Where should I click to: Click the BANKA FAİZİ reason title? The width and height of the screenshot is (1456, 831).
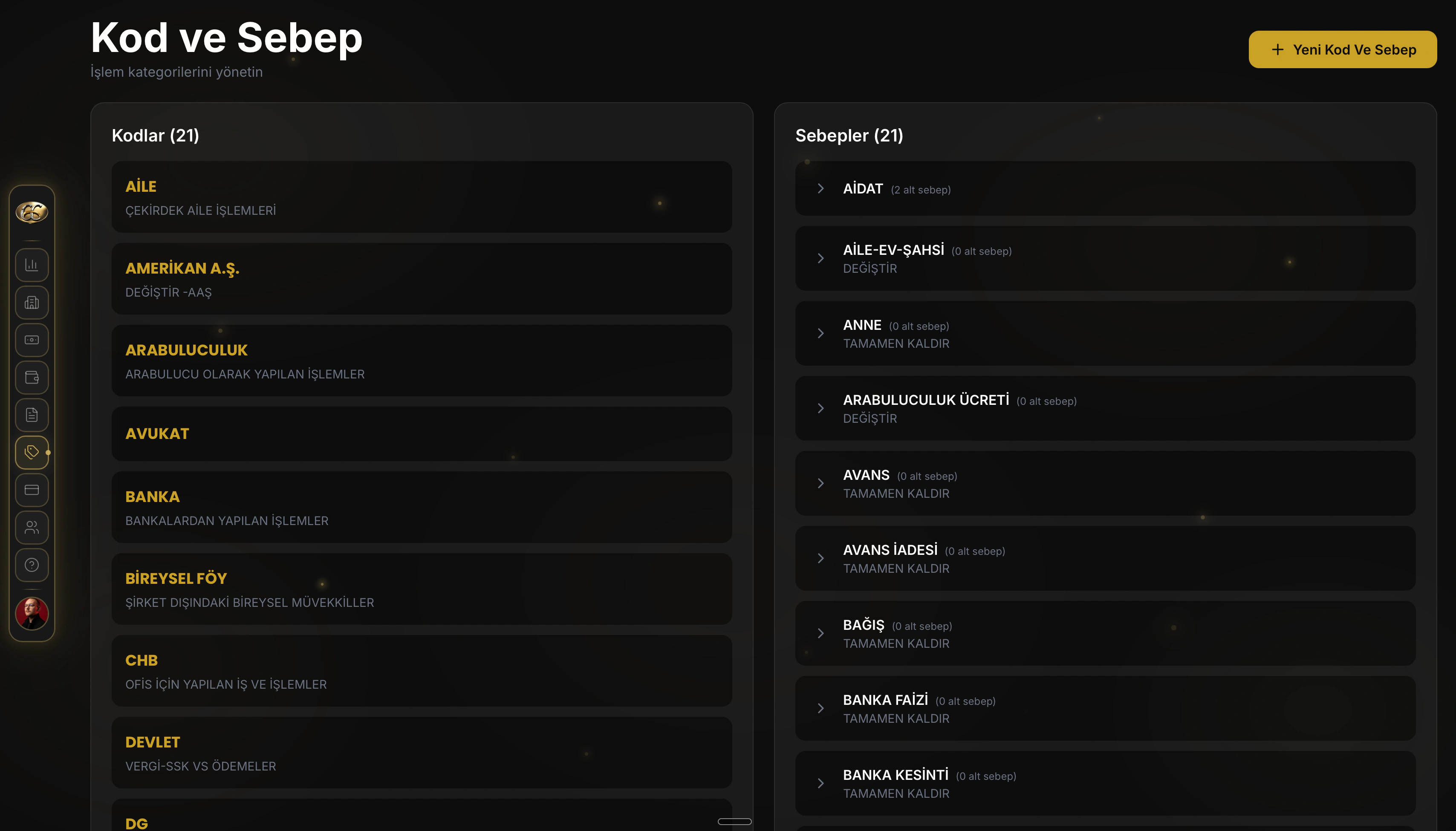885,700
